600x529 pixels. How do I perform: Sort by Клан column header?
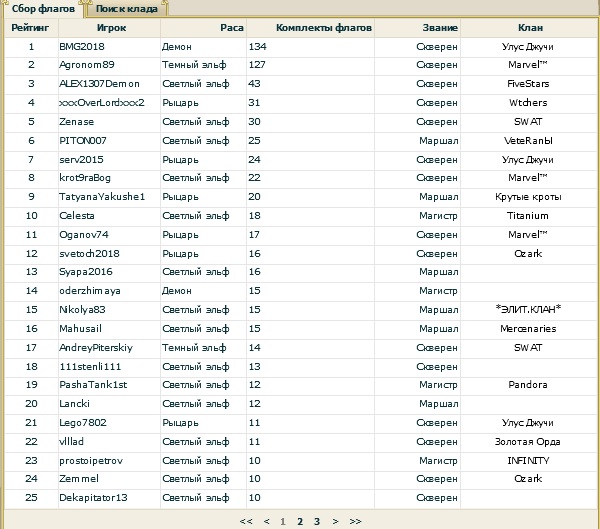[x=530, y=28]
